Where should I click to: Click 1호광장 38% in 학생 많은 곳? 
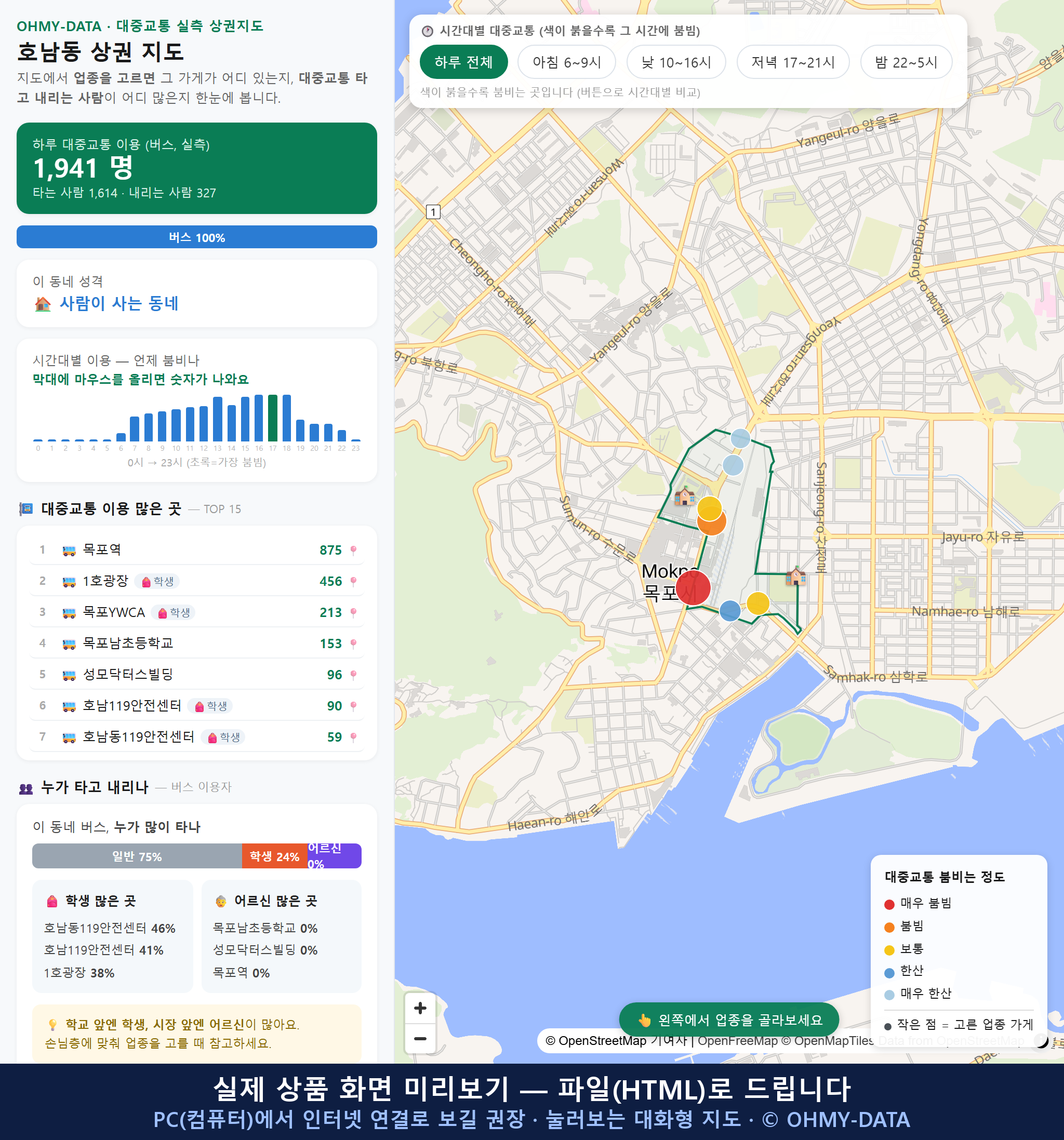79,973
